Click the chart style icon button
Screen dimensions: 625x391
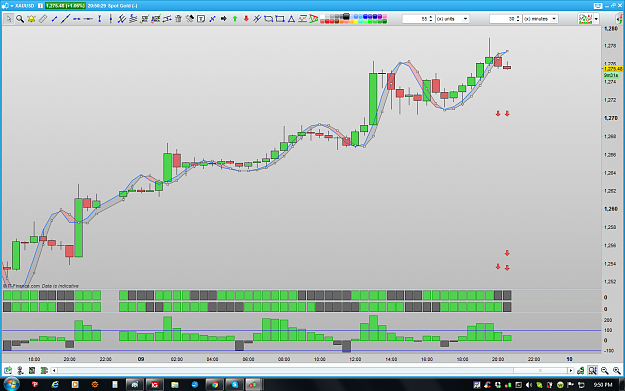(585, 19)
